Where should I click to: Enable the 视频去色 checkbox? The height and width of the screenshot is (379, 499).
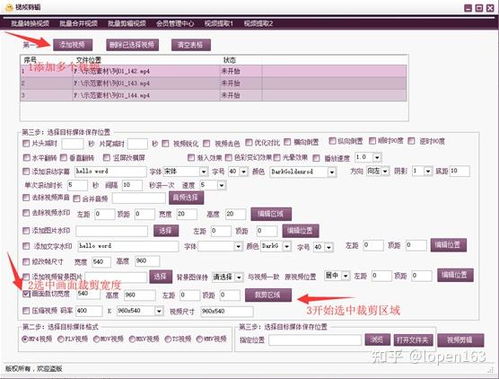[x=206, y=143]
